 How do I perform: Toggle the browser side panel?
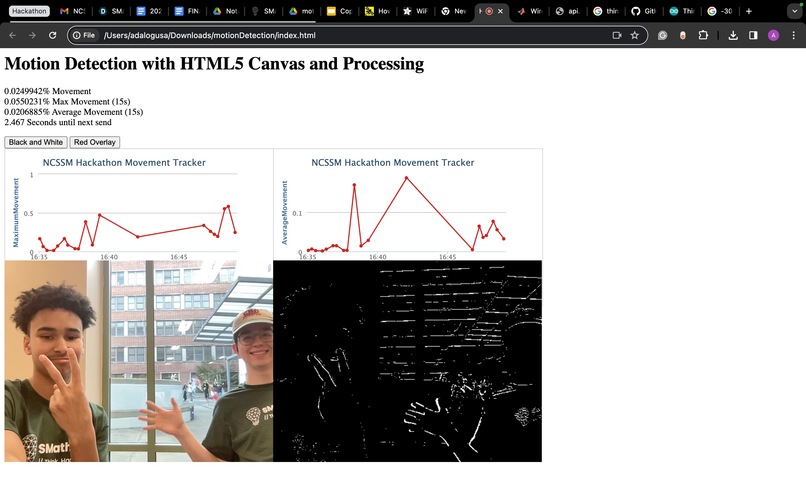[753, 35]
